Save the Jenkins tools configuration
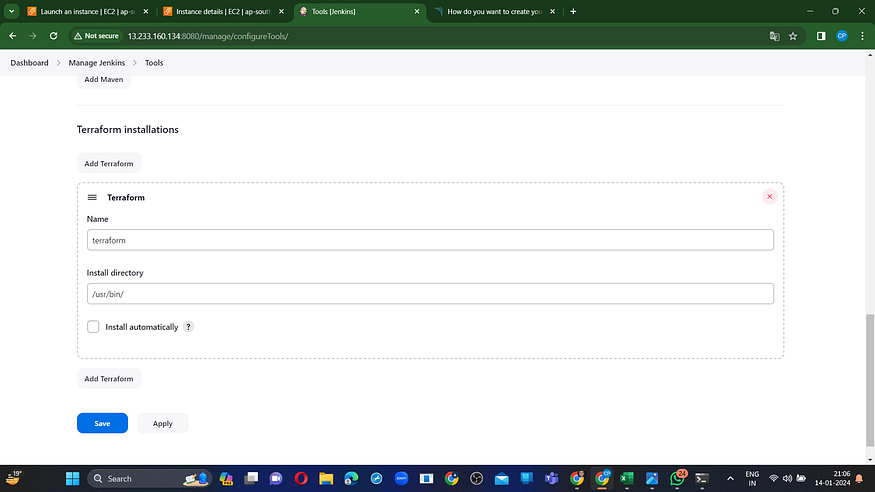 (102, 423)
